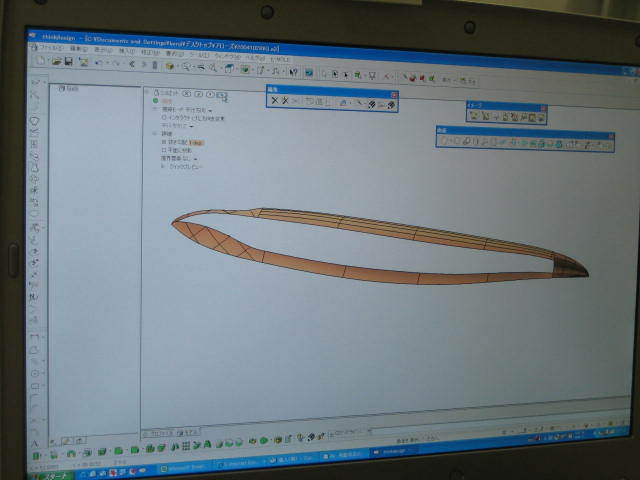Collapse the 詳細 section expander
This screenshot has width=640, height=480.
pyautogui.click(x=155, y=133)
